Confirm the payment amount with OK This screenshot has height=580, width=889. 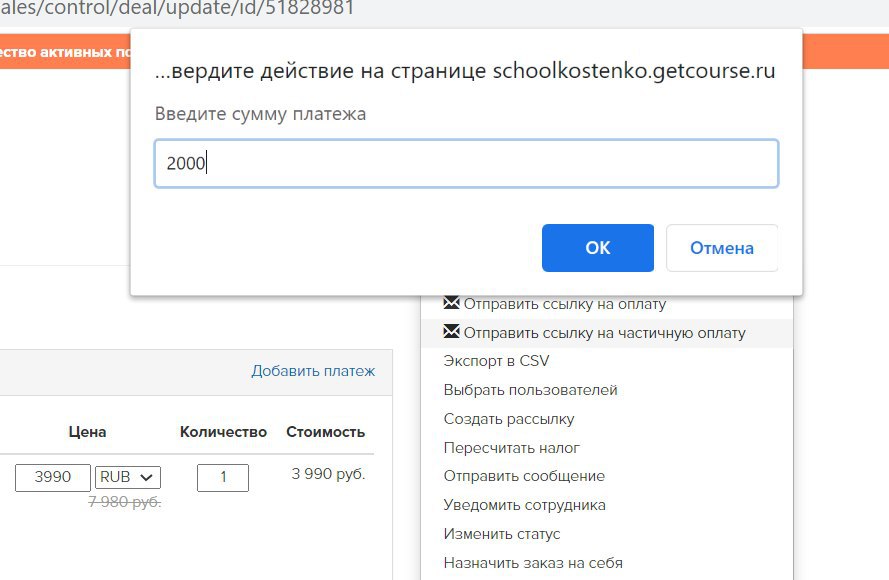pos(598,248)
